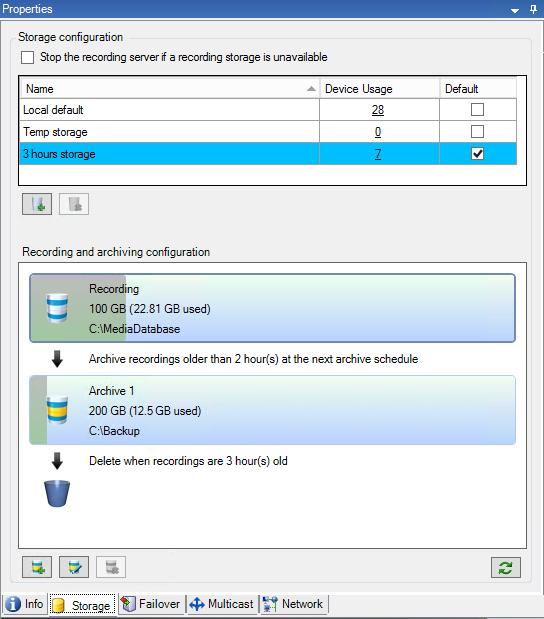Check Default for Temp storage
The image size is (544, 619).
[x=477, y=131]
